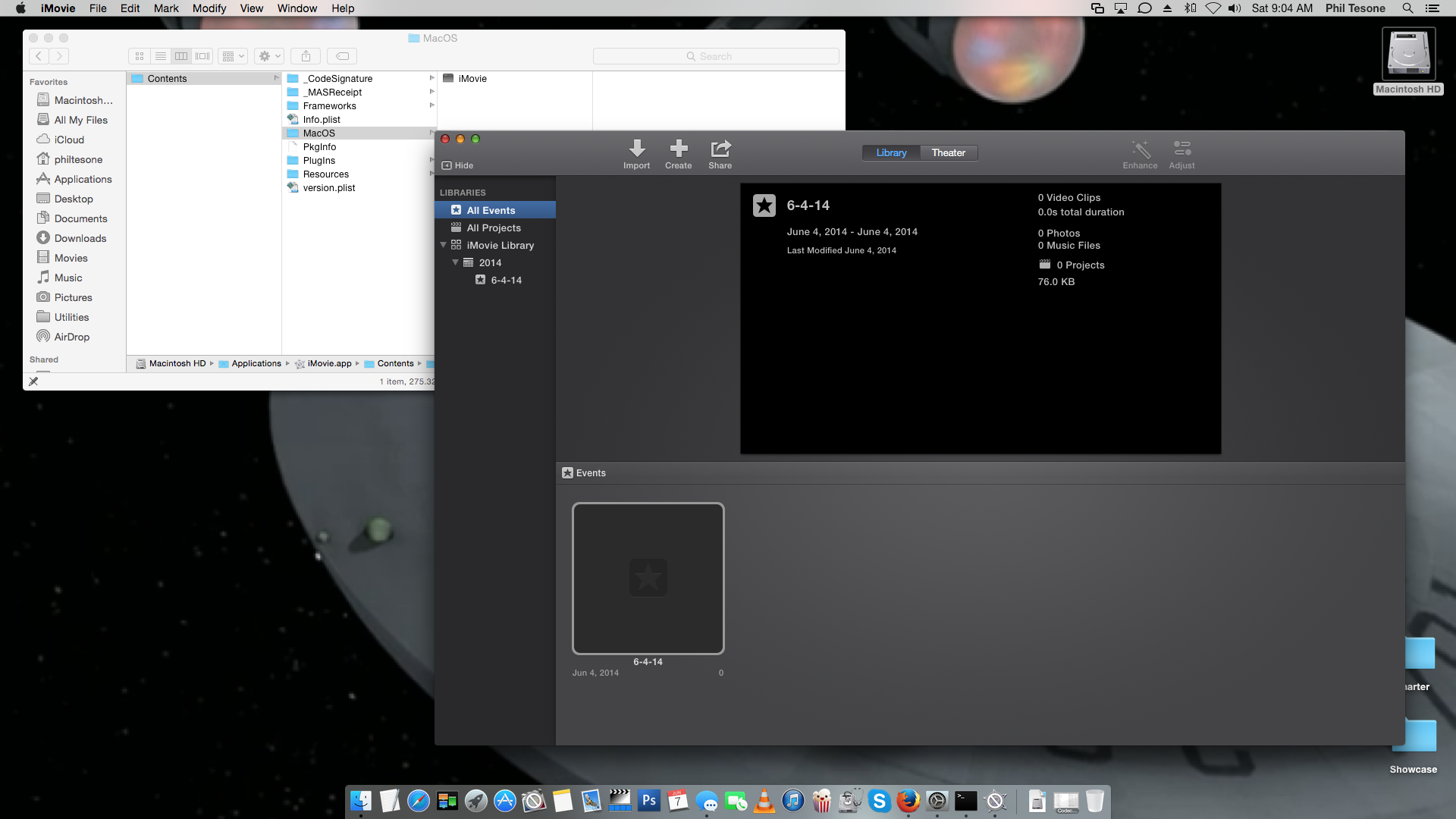This screenshot has width=1456, height=819.
Task: Open Spotlight search in menu bar
Action: 1407,8
